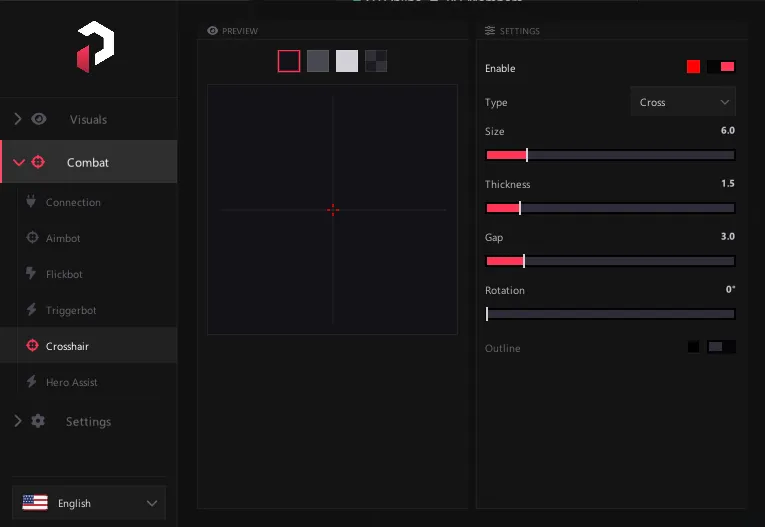Click the Flickbot lightning icon
Image resolution: width=765 pixels, height=527 pixels.
(x=31, y=273)
